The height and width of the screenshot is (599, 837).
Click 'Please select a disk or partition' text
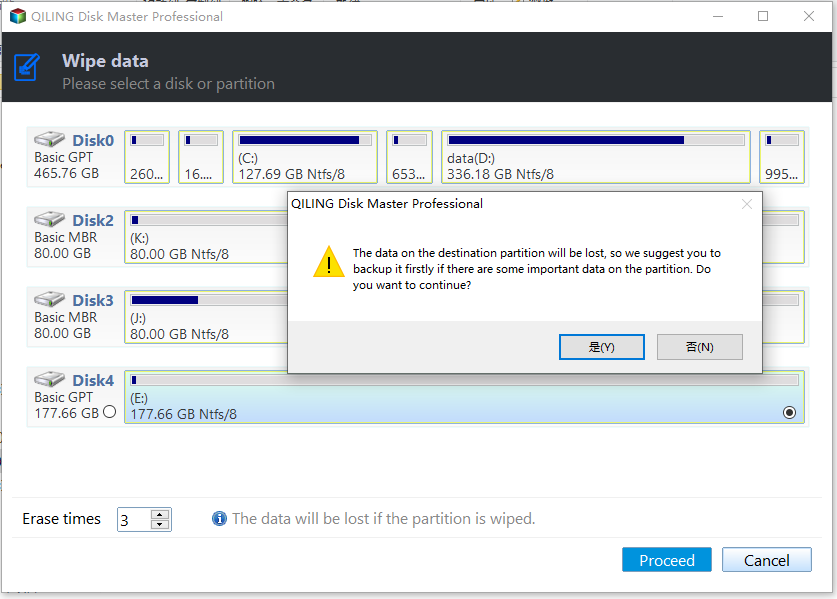tap(168, 84)
